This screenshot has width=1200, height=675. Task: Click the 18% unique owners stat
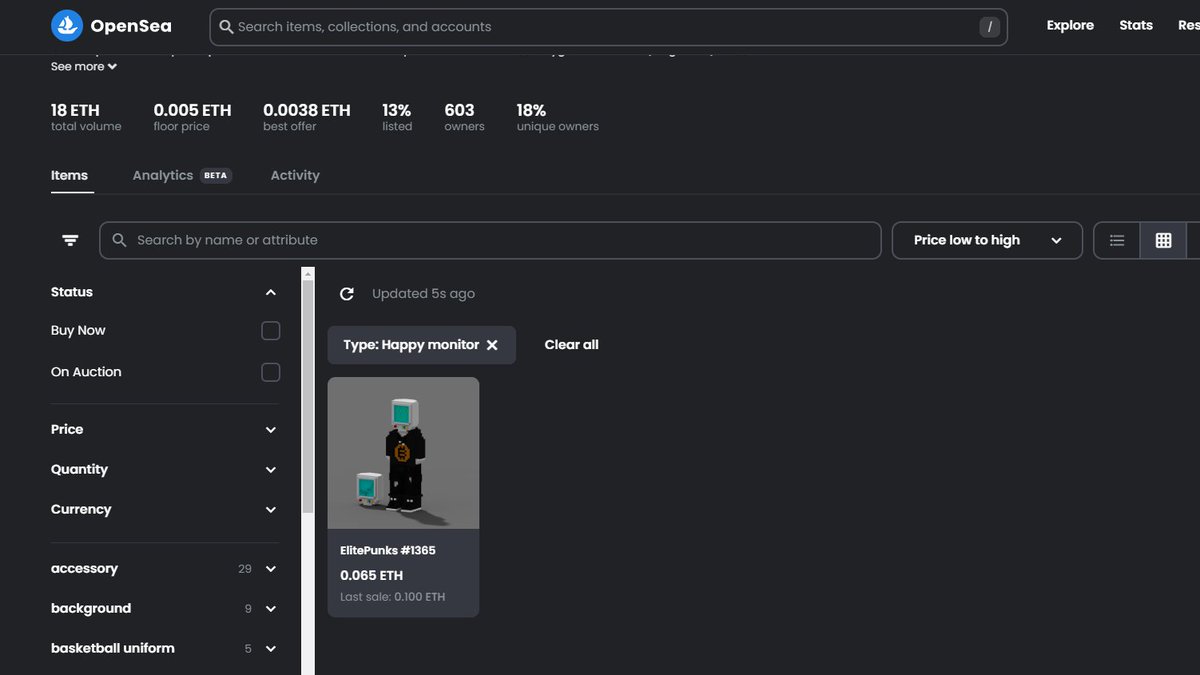(558, 117)
